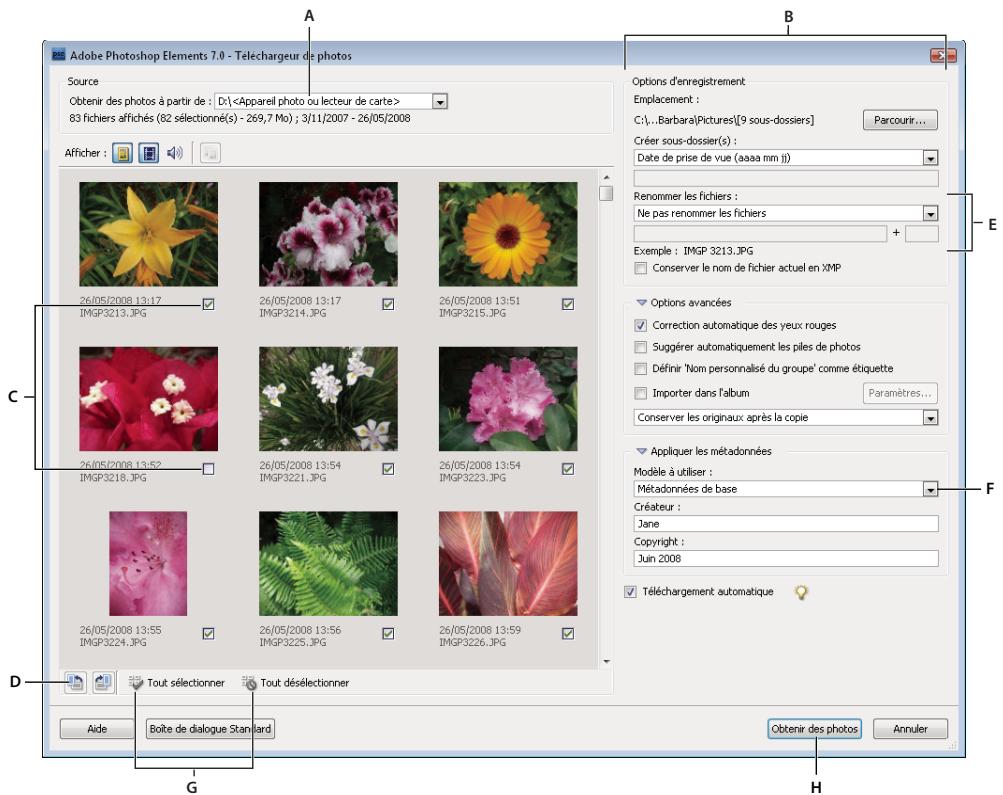
Task: Click the thumbnail list scrollbar handle
Action: click(606, 193)
